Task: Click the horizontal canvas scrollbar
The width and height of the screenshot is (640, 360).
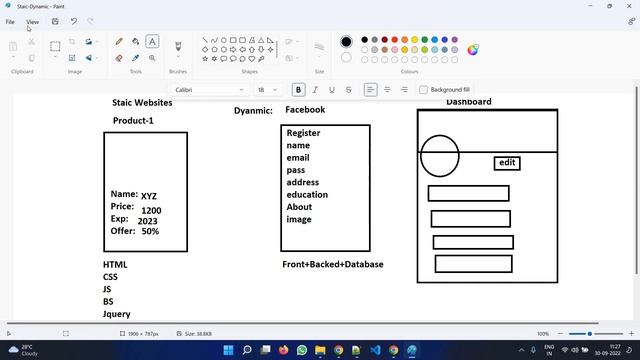Action: coord(303,323)
